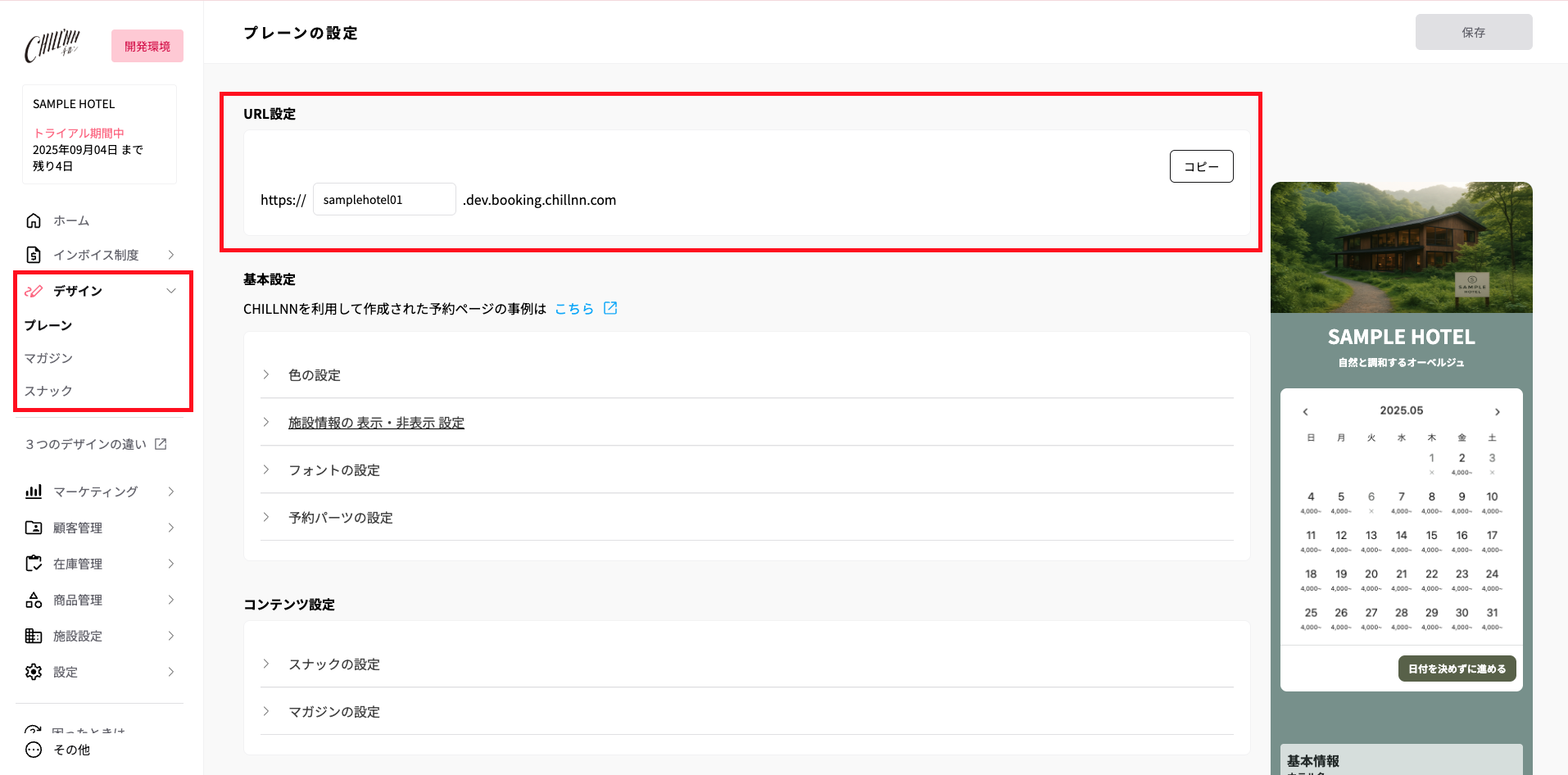Viewport: 1568px width, 775px height.
Task: Expand the 在庫管理 submenu chevron
Action: [x=171, y=564]
